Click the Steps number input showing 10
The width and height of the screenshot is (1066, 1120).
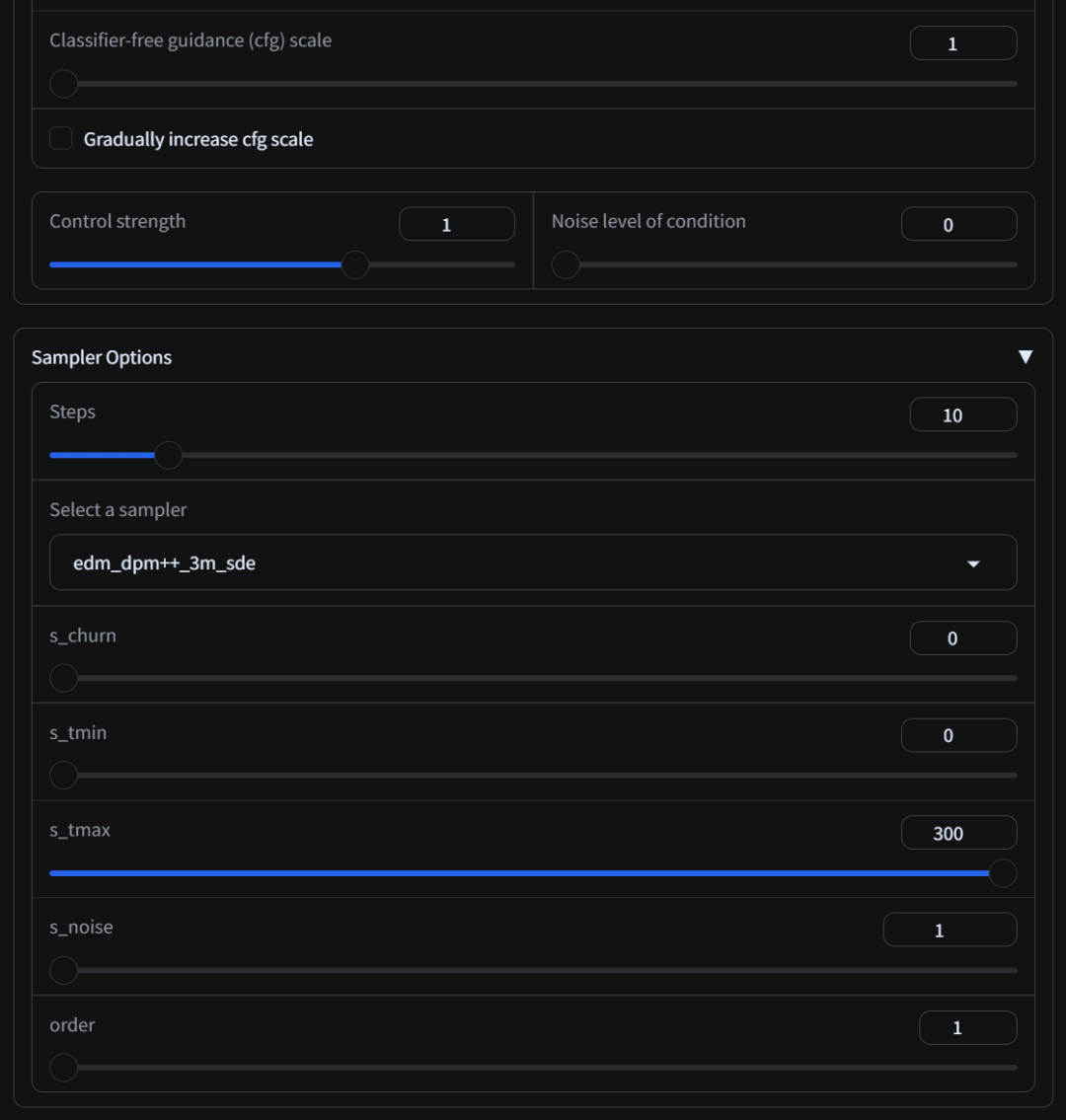click(x=962, y=415)
